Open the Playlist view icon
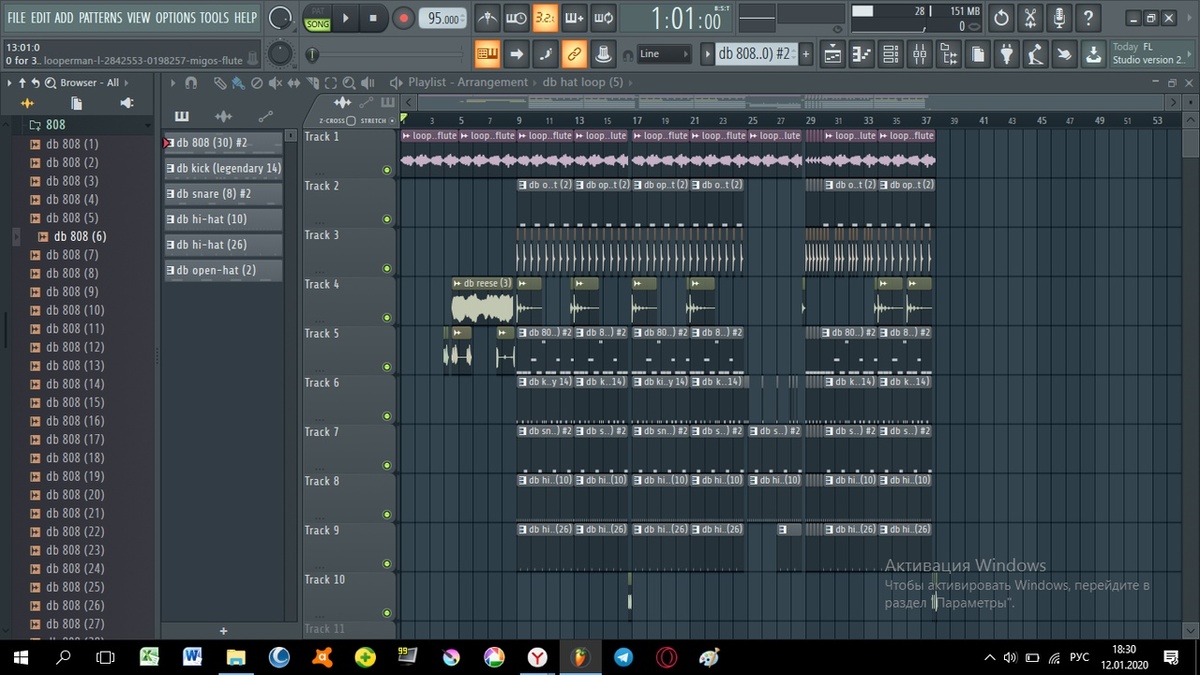 pyautogui.click(x=833, y=54)
